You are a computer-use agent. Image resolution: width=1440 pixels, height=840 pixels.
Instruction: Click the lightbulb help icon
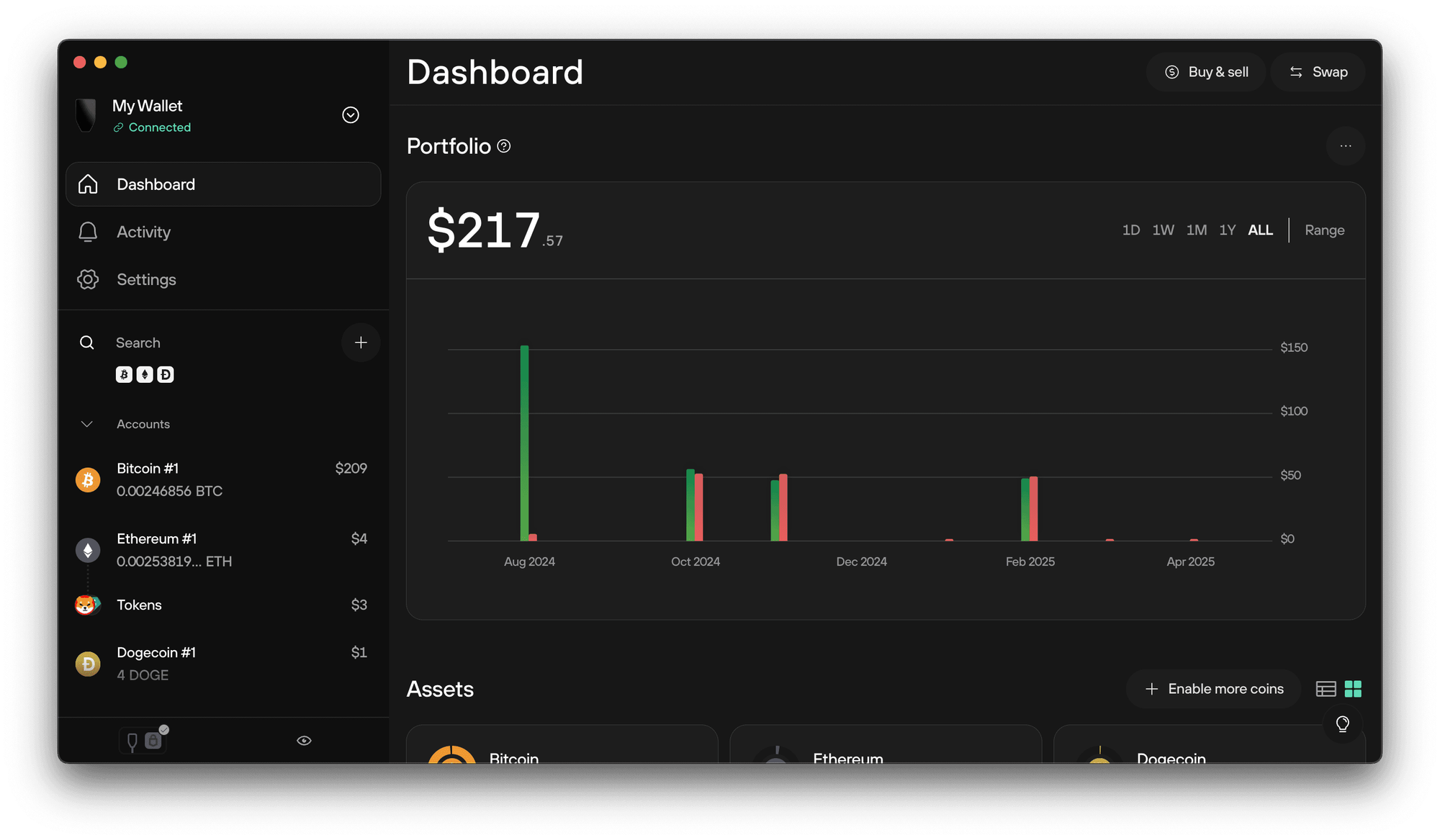point(1342,723)
